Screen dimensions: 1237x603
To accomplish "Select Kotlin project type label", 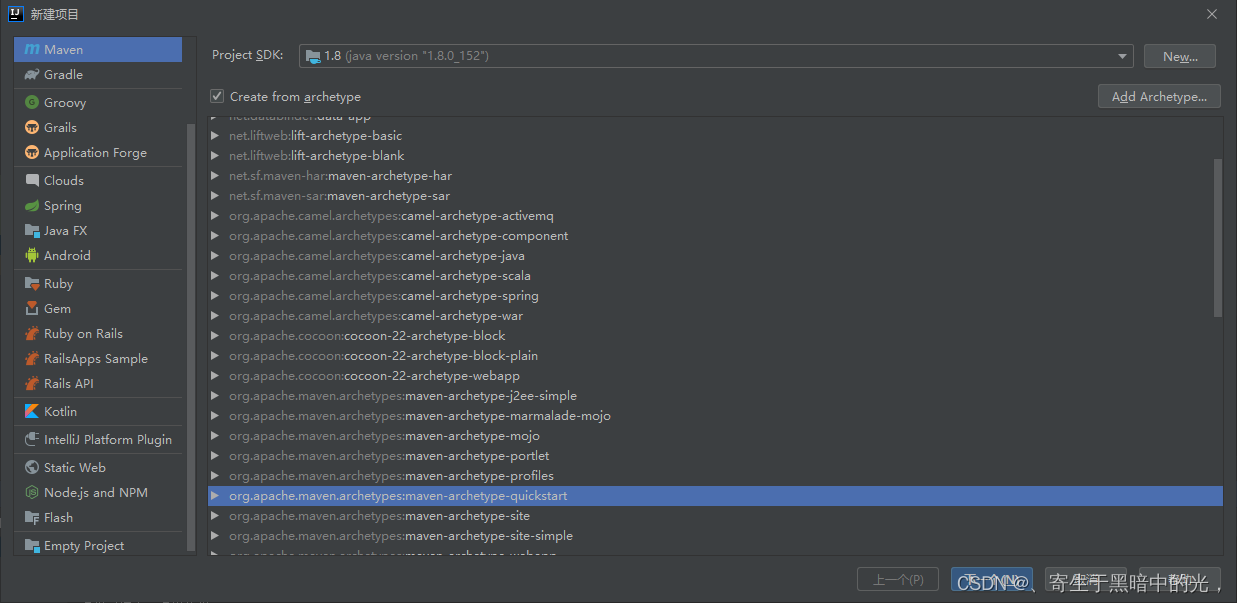I will (60, 411).
